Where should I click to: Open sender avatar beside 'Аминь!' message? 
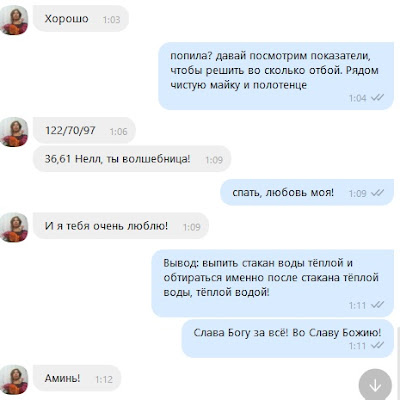(14, 380)
